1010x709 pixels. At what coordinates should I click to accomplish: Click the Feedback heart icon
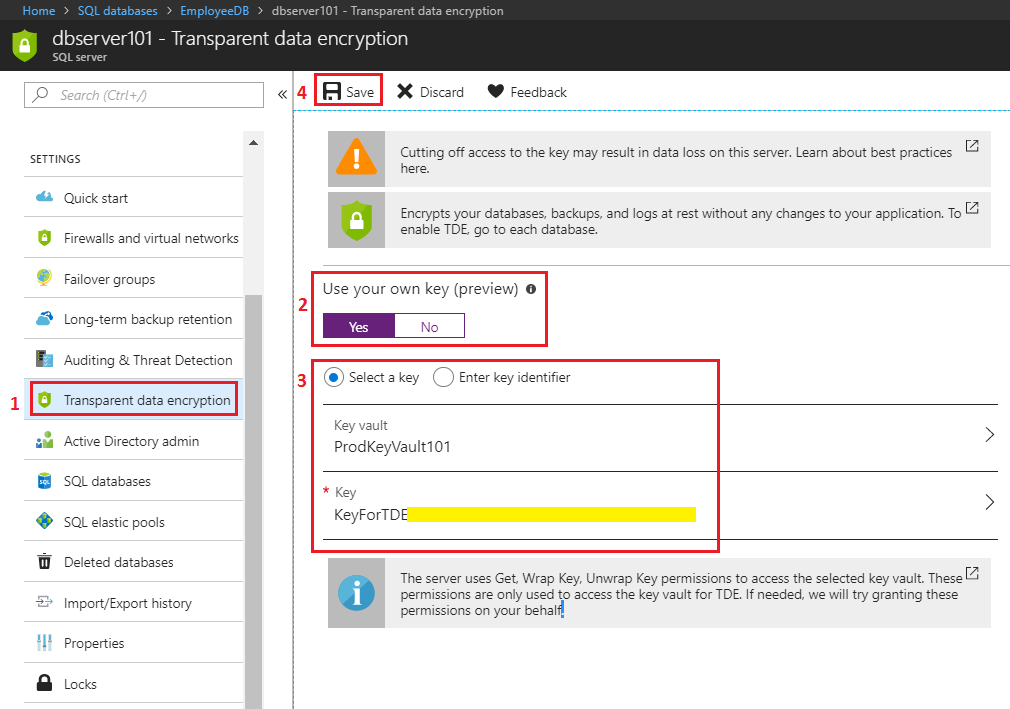[495, 91]
